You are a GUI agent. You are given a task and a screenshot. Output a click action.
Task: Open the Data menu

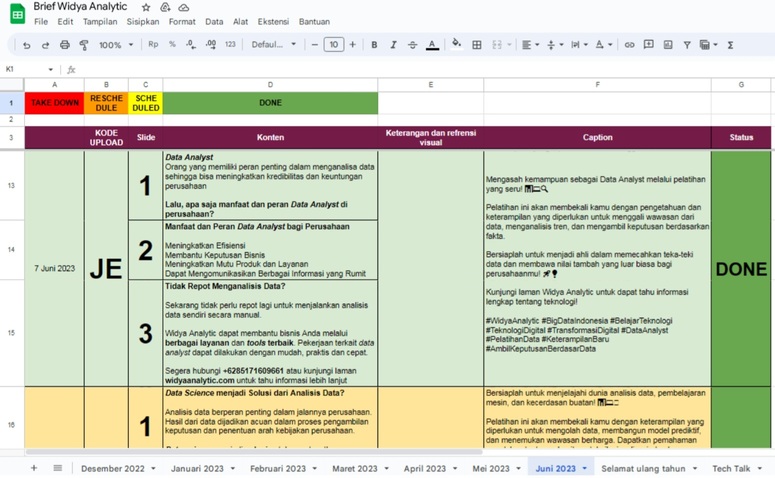click(x=214, y=22)
